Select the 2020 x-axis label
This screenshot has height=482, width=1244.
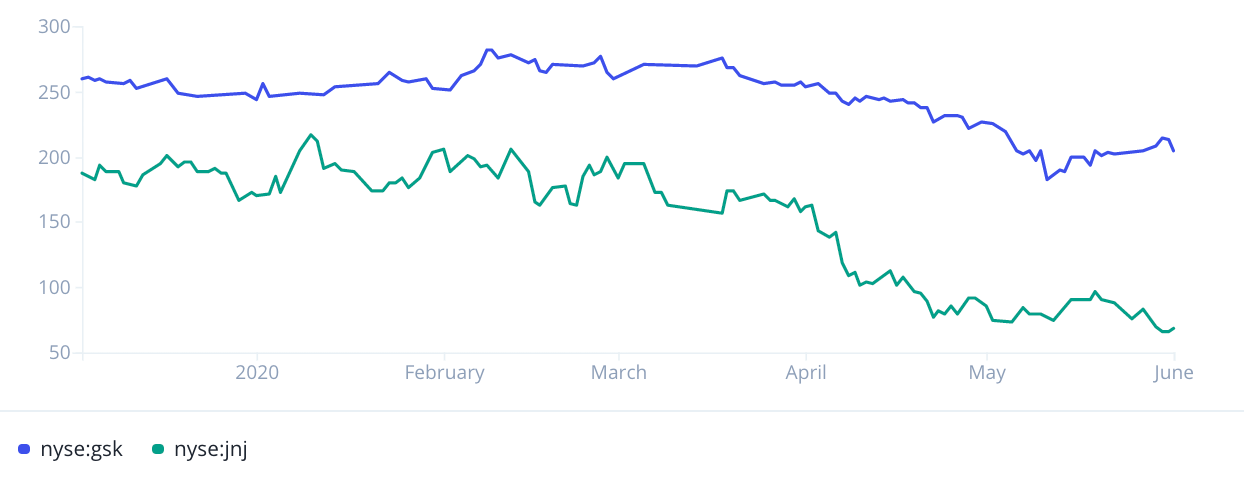257,373
